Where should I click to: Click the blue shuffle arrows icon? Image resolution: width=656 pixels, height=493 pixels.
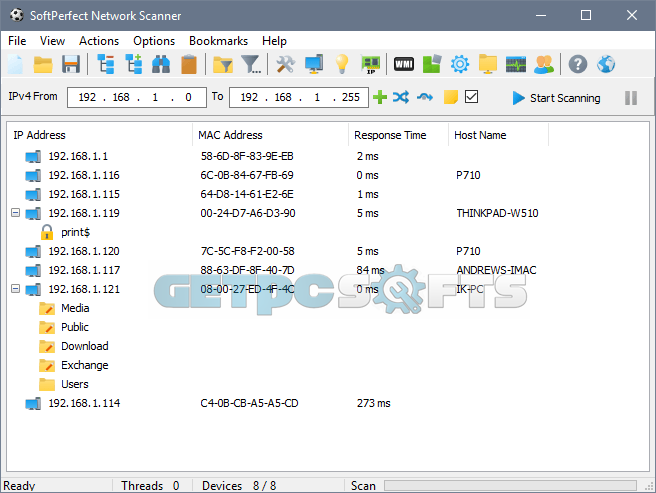pos(401,97)
